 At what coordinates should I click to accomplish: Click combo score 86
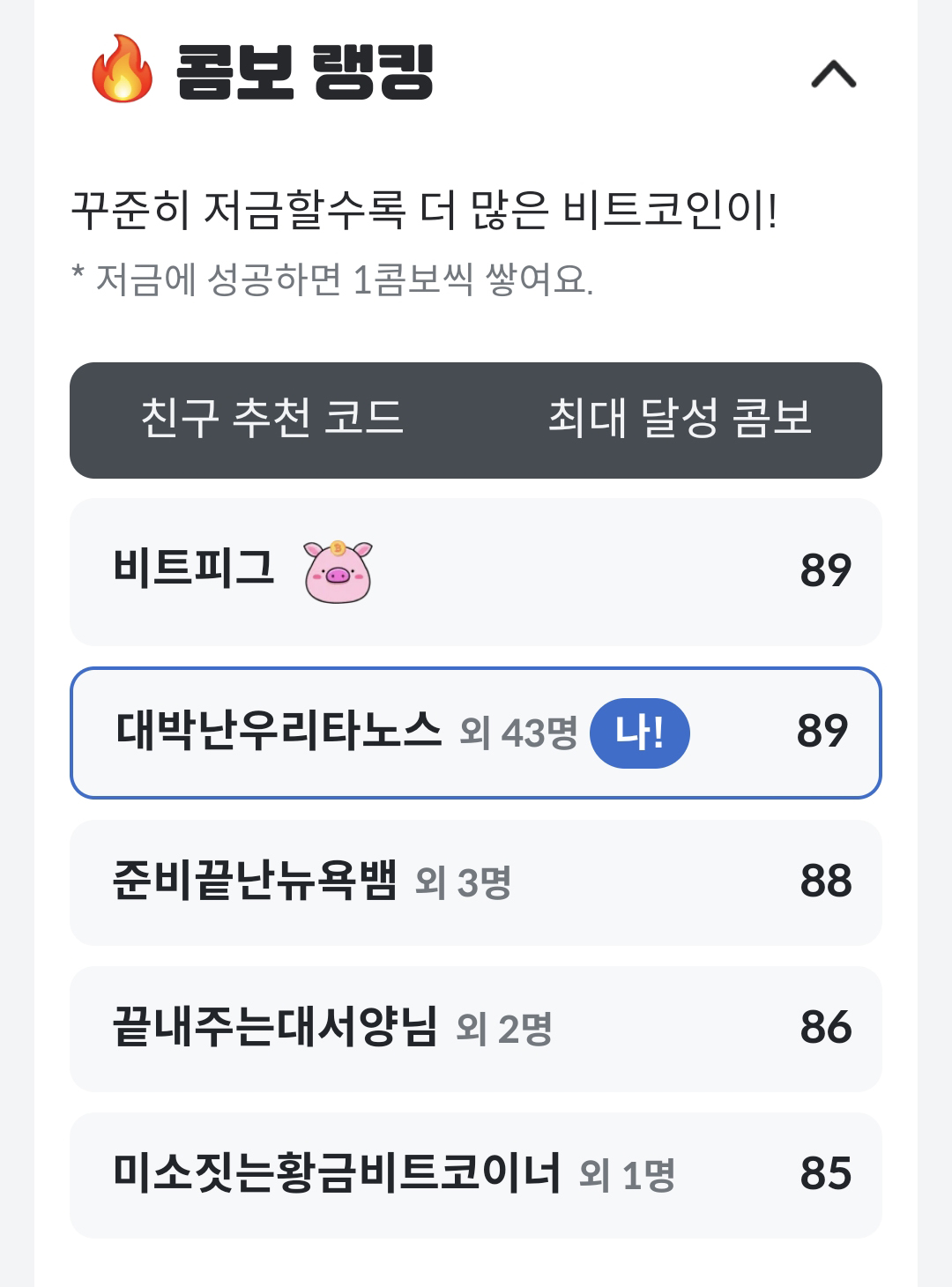[x=826, y=1027]
